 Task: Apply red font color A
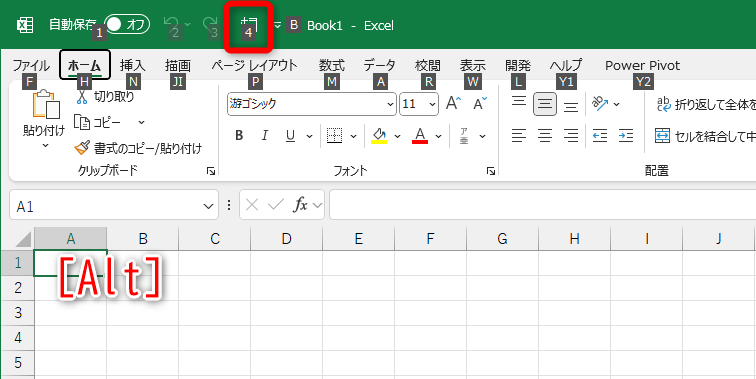point(420,136)
